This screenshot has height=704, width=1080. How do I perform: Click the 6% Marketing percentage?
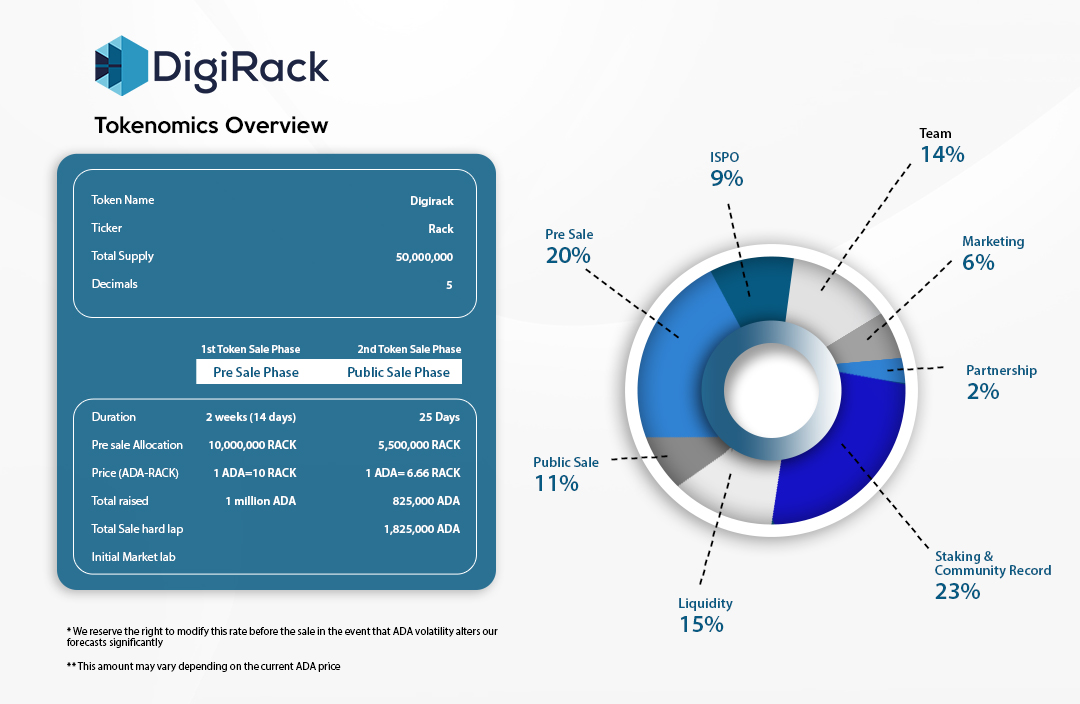[x=978, y=262]
